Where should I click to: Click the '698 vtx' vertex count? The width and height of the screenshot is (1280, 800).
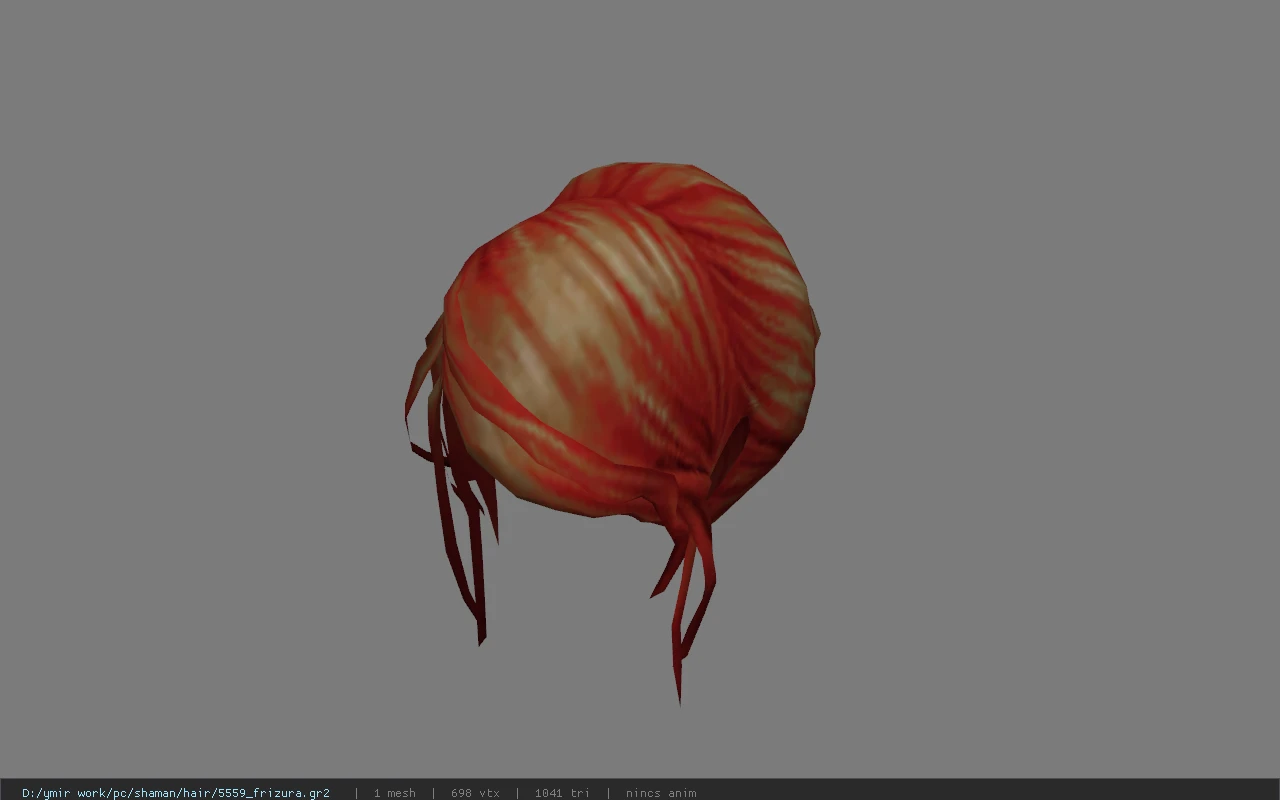pos(475,793)
